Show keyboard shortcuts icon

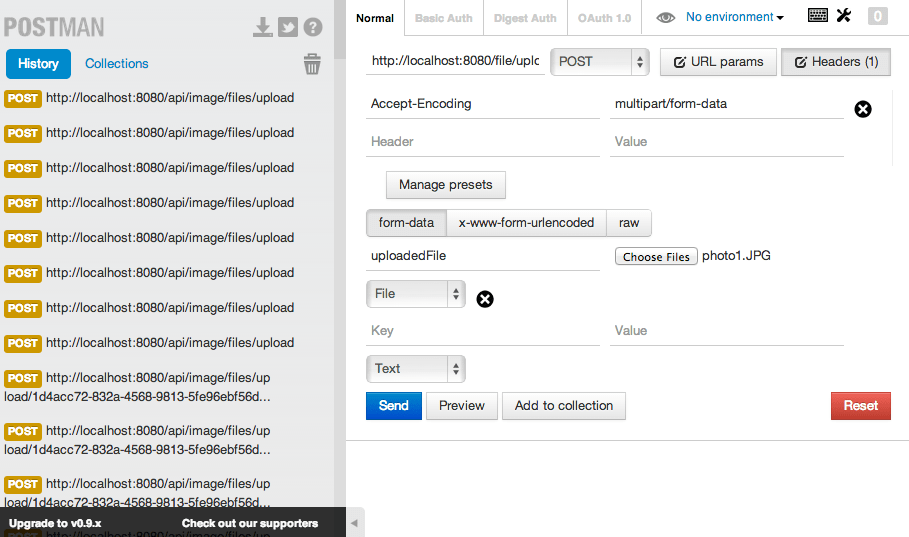818,15
